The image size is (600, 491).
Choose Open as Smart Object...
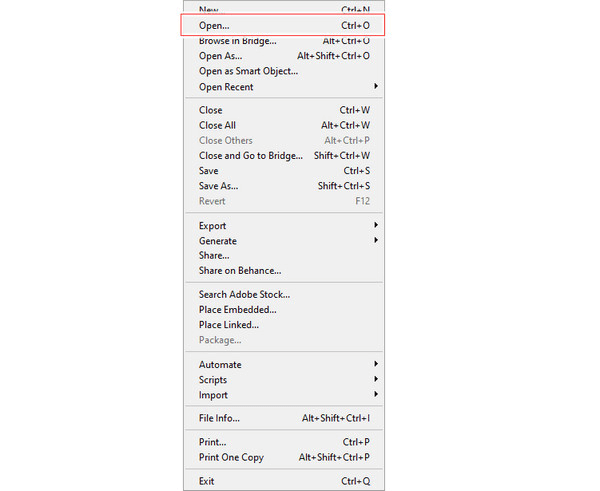tap(284, 72)
